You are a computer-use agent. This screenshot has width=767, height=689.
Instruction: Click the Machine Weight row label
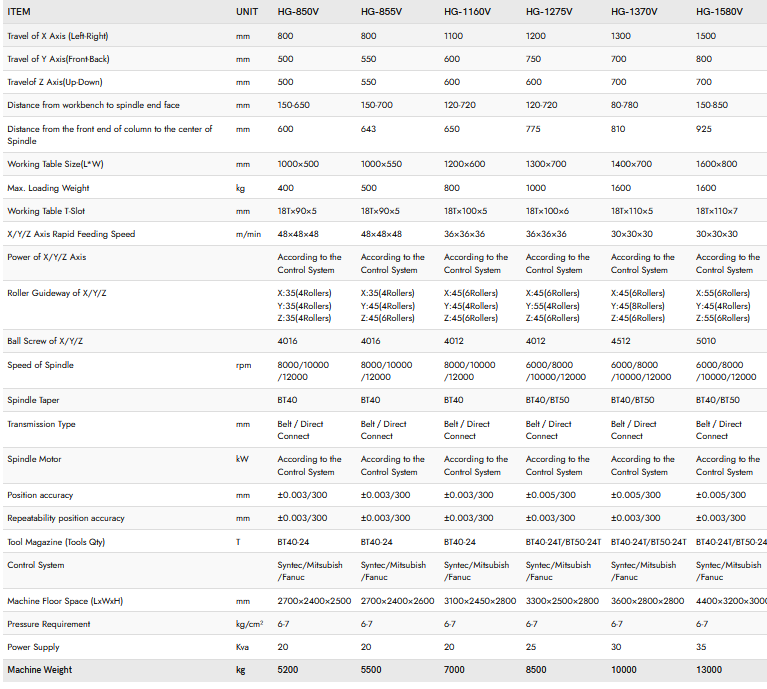40,670
